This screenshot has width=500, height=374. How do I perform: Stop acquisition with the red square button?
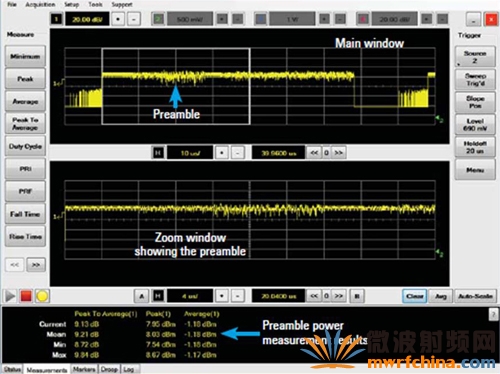tap(26, 296)
